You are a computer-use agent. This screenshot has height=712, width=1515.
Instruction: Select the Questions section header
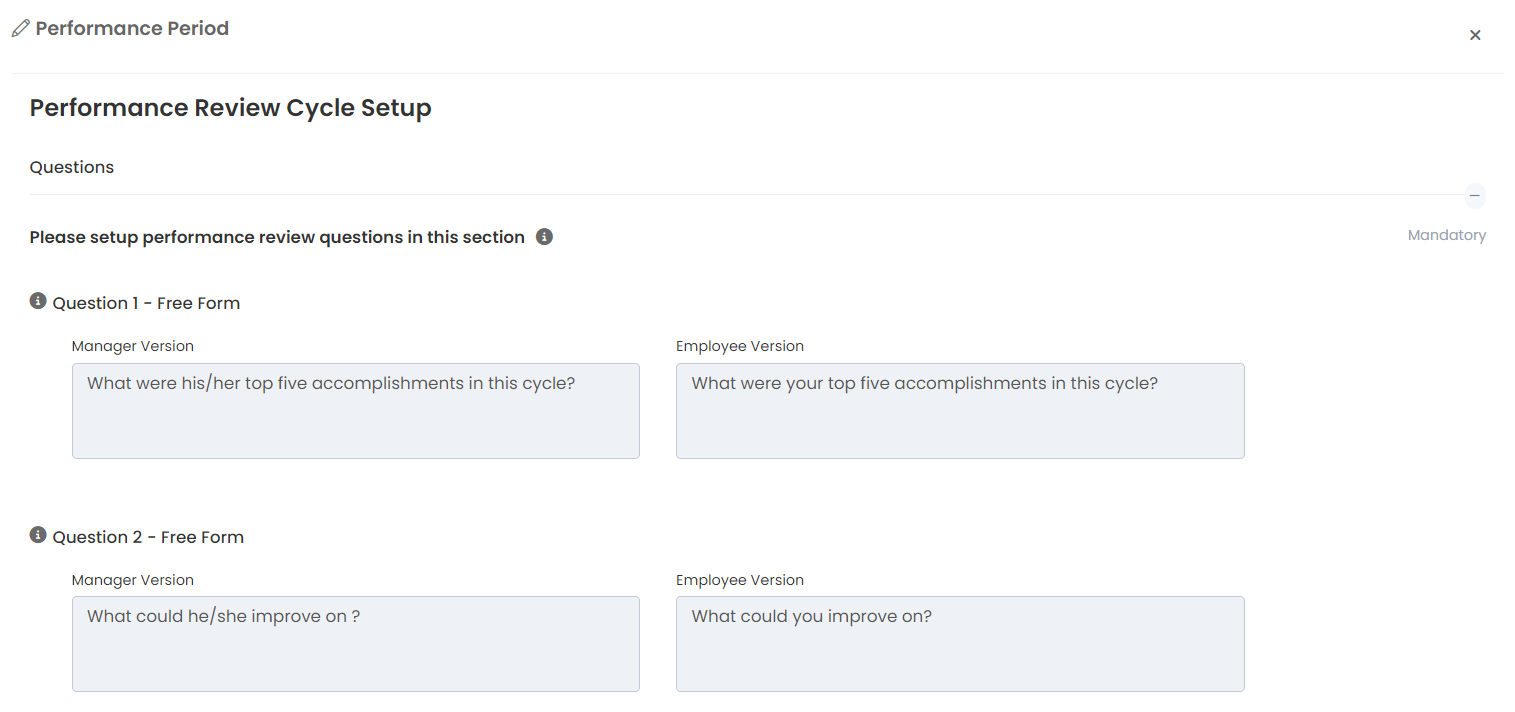[72, 167]
